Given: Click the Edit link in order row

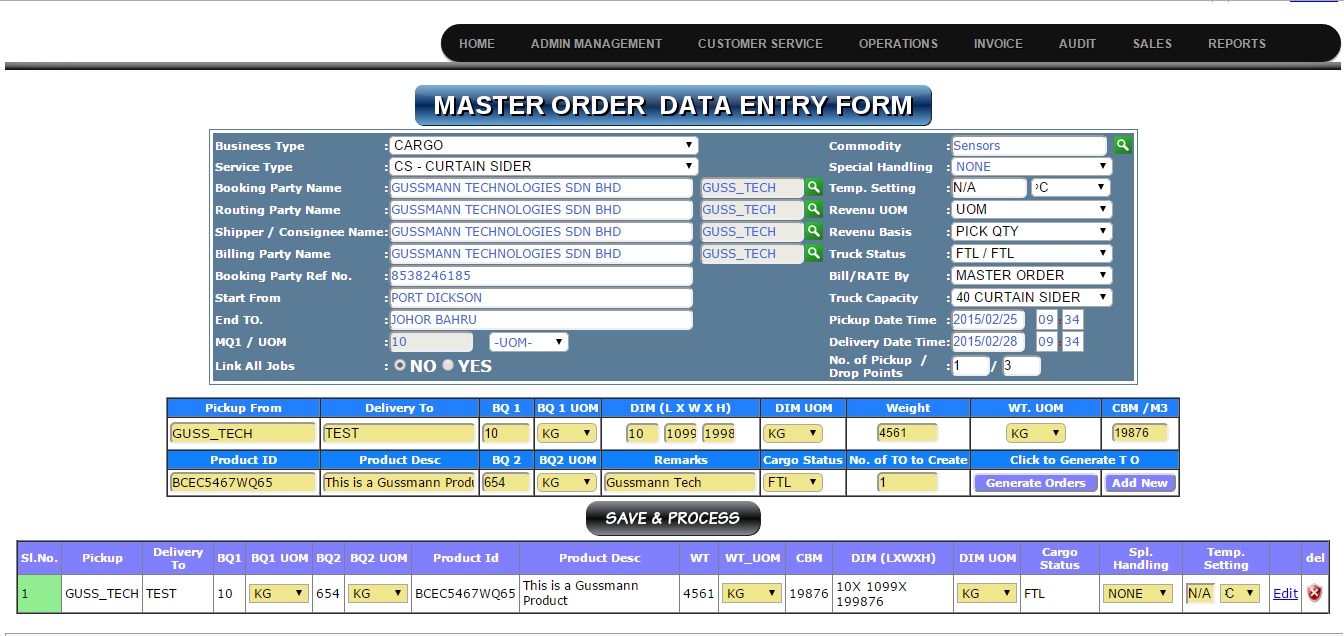Looking at the screenshot, I should point(1285,594).
